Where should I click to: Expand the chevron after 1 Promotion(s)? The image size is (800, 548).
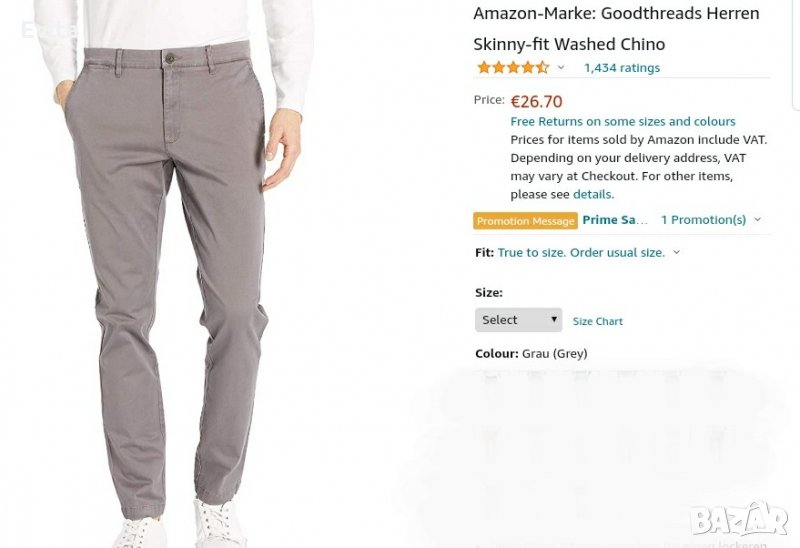click(x=757, y=220)
